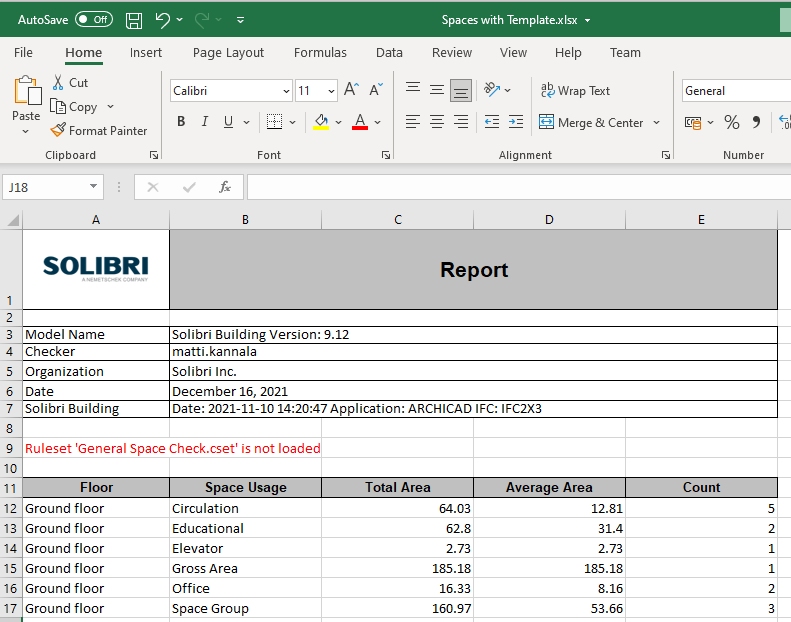Select Top Align icon
This screenshot has height=622, width=791.
[x=413, y=89]
